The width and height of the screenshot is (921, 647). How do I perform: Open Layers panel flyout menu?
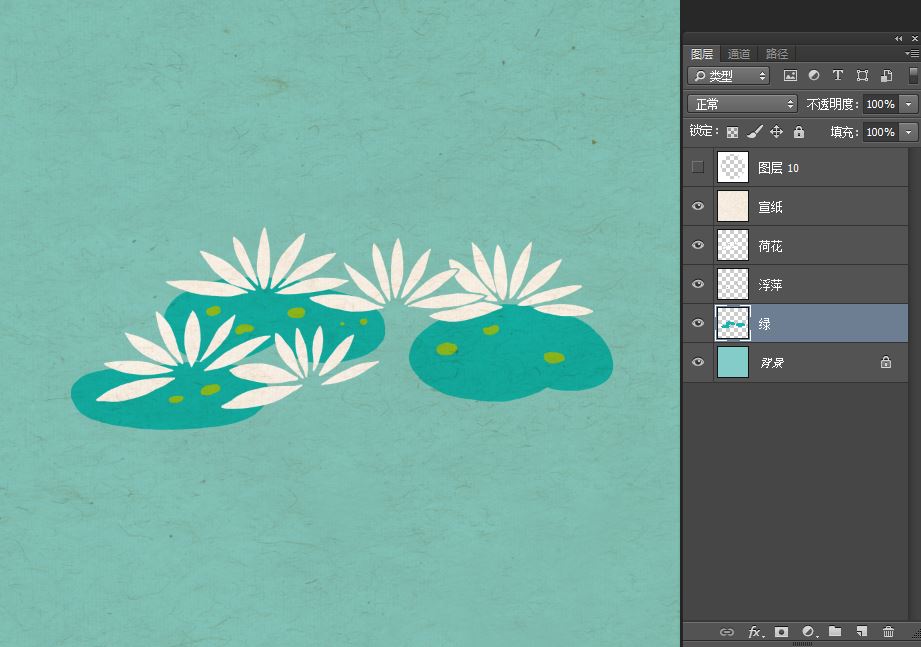(912, 53)
